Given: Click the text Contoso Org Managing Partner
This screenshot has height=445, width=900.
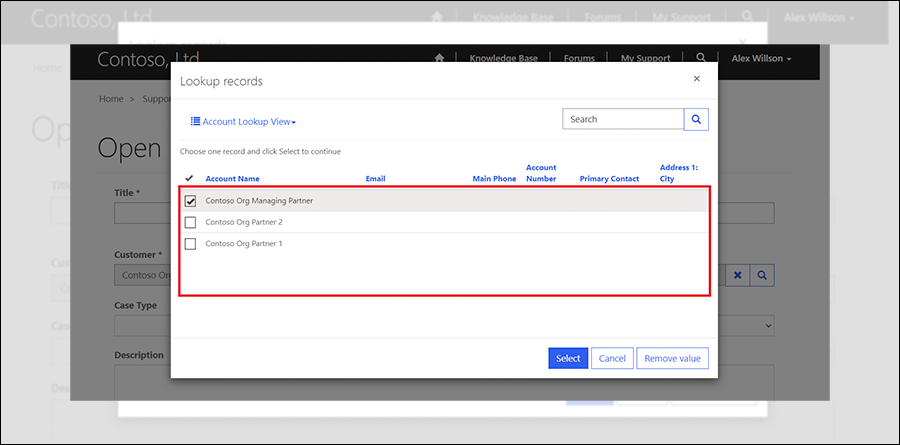Looking at the screenshot, I should (x=259, y=201).
